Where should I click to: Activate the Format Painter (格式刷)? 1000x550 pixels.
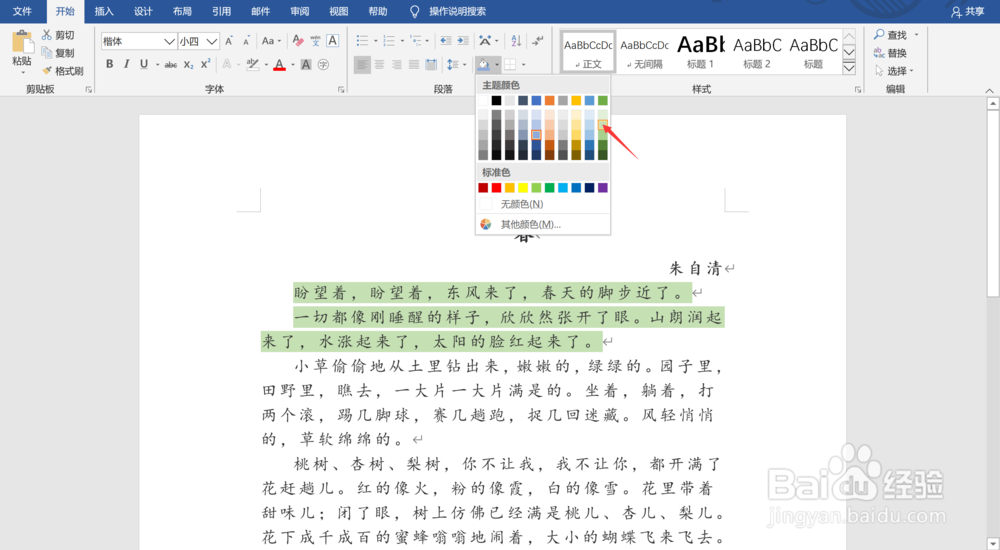click(x=62, y=71)
